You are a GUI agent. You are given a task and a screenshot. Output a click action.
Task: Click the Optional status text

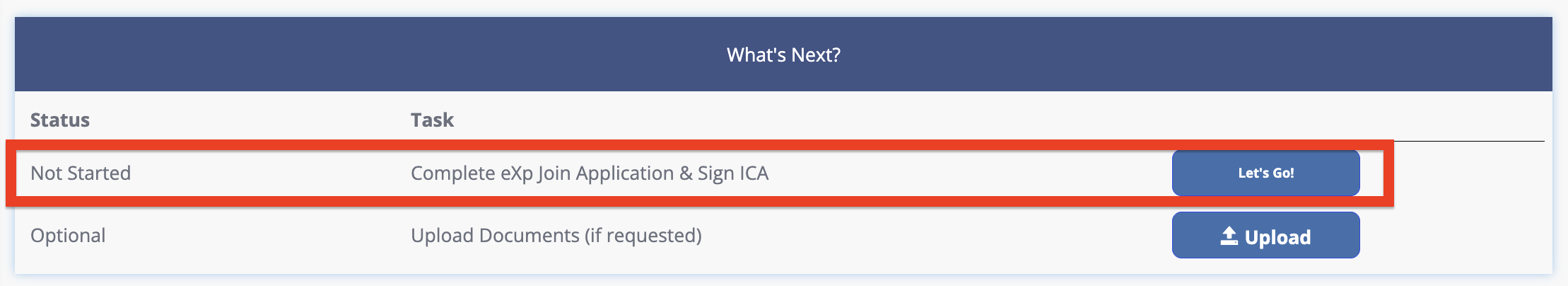68,235
